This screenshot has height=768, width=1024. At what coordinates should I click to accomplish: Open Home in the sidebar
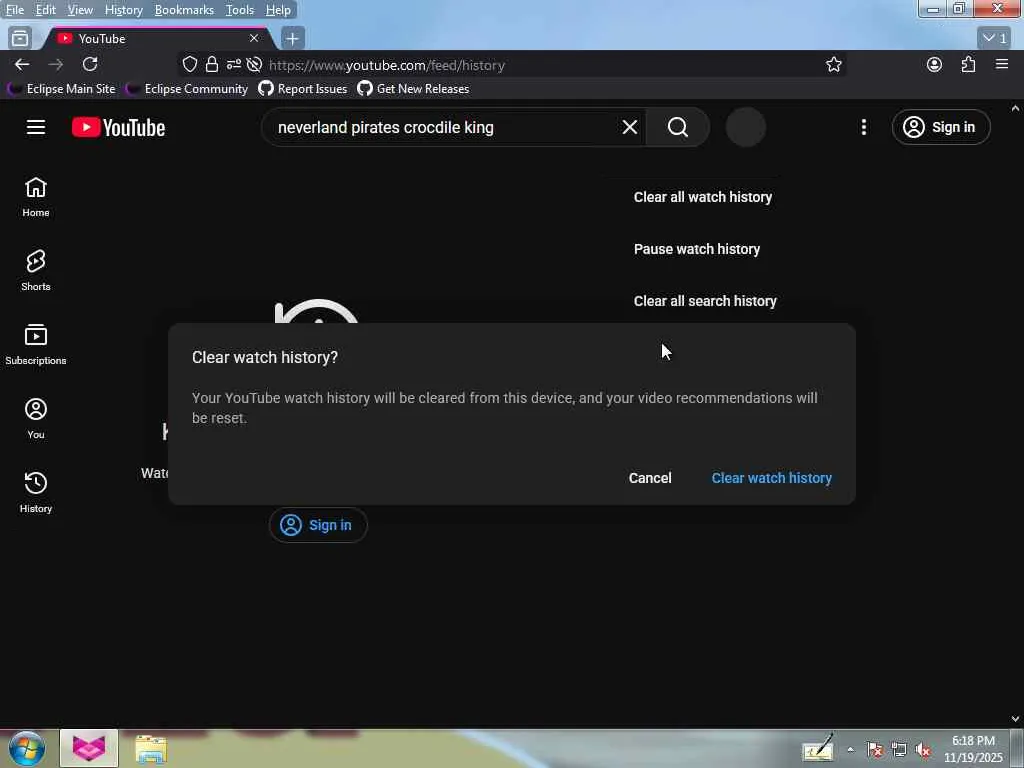36,197
